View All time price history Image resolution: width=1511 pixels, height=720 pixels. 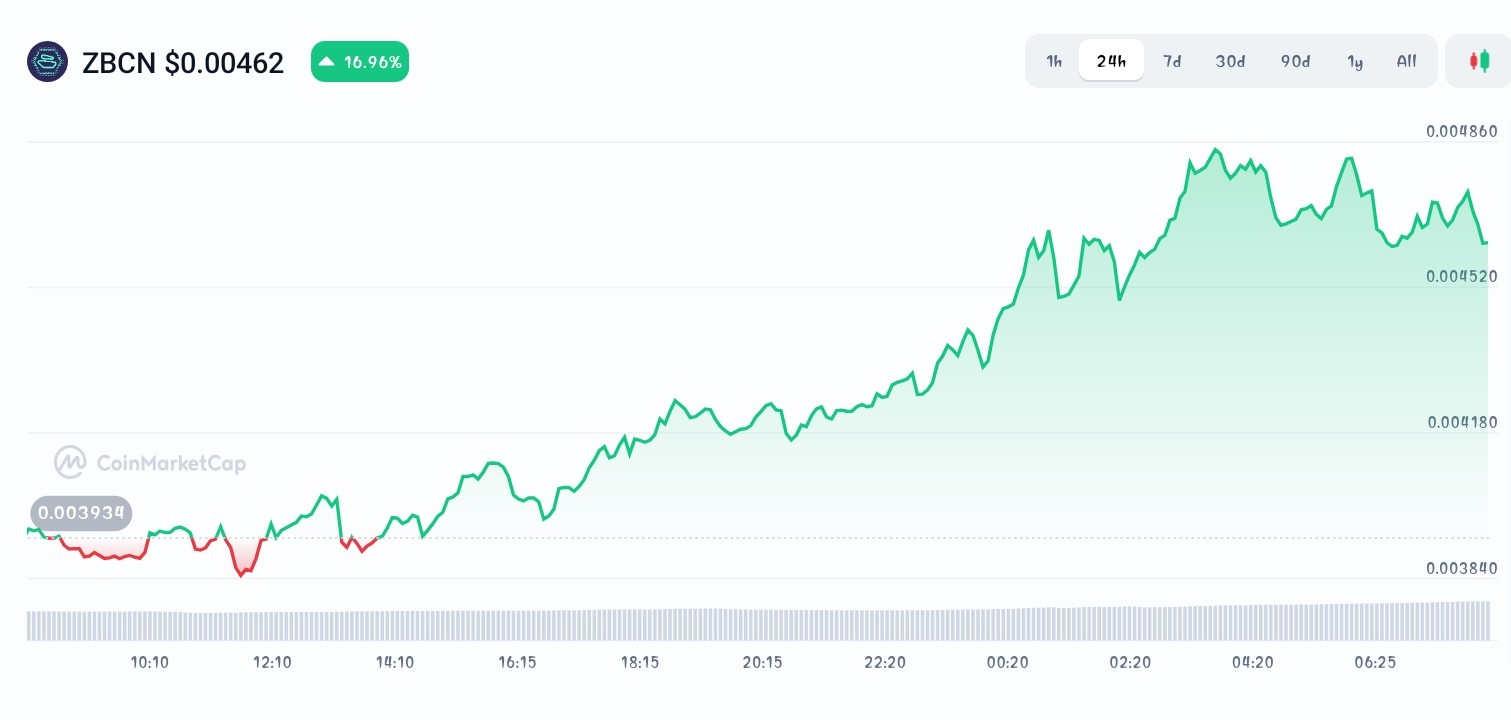[1406, 61]
